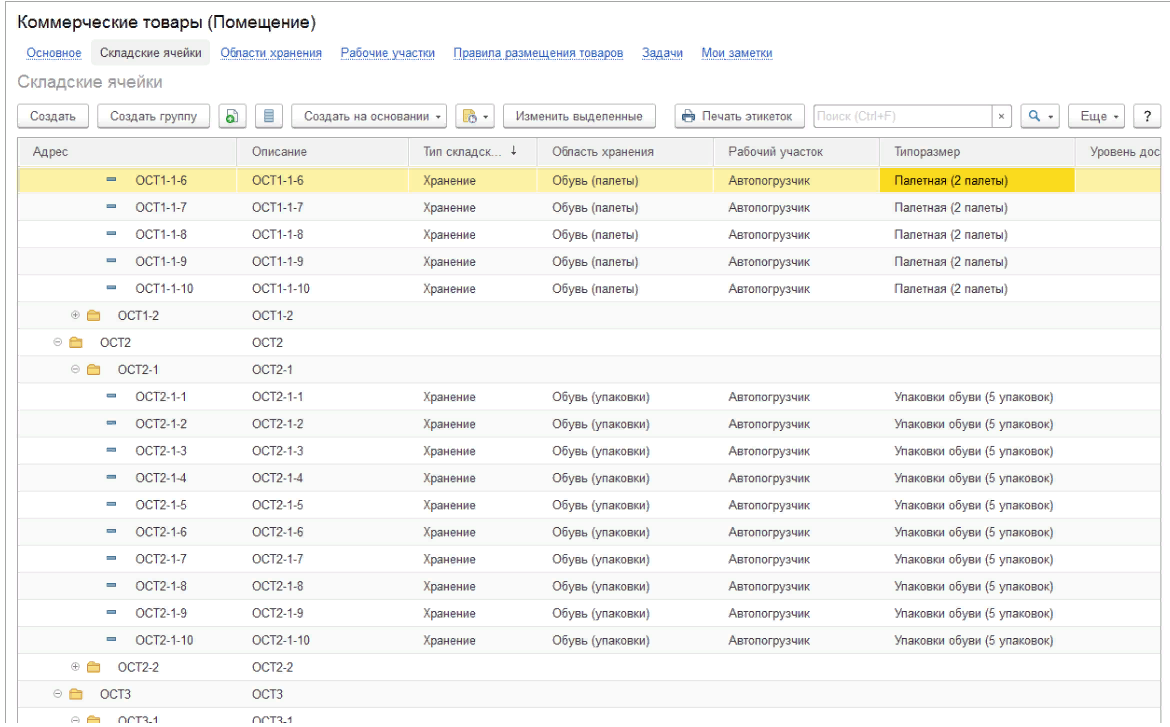Viewport: 1170px width, 727px height.
Task: Clear the search field with the x icon
Action: tap(1002, 117)
